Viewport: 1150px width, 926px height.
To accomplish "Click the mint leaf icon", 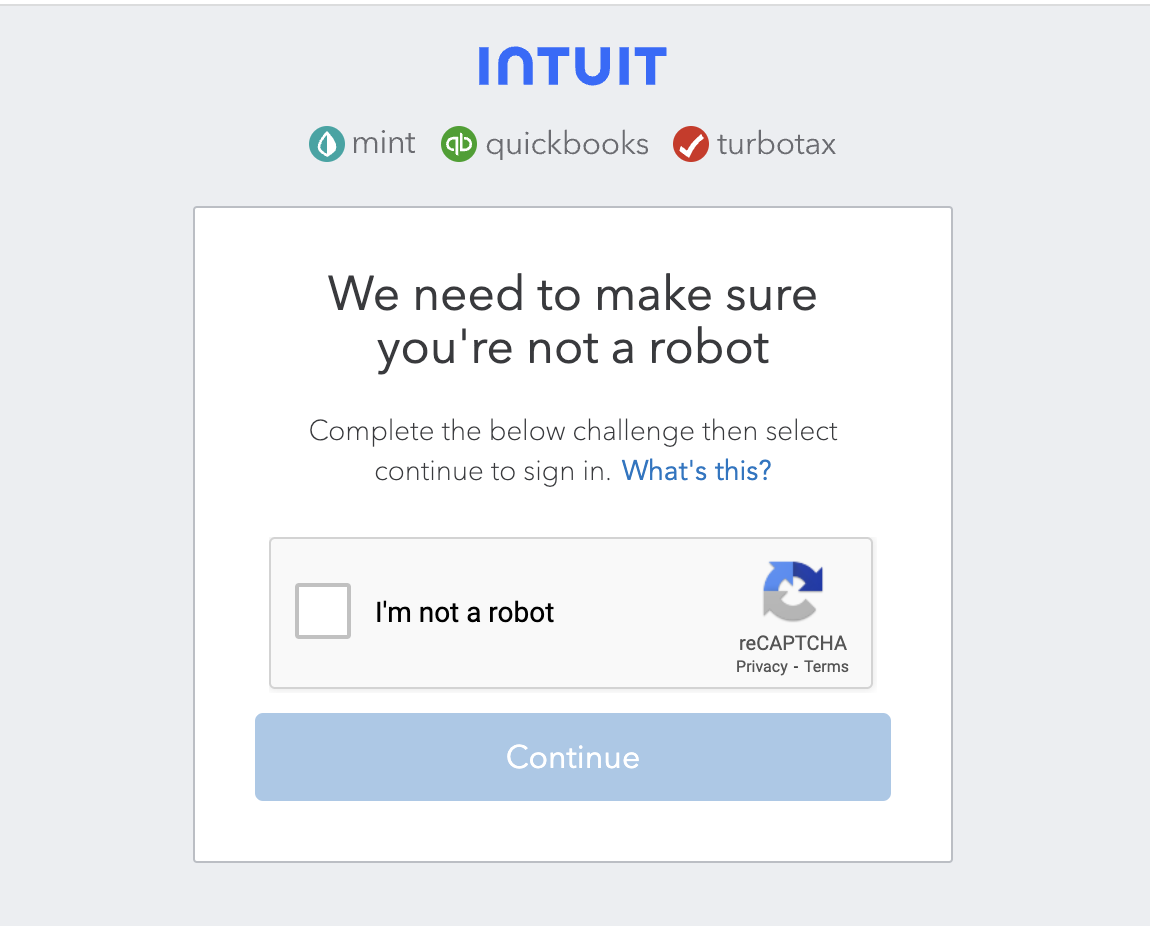I will tap(327, 145).
